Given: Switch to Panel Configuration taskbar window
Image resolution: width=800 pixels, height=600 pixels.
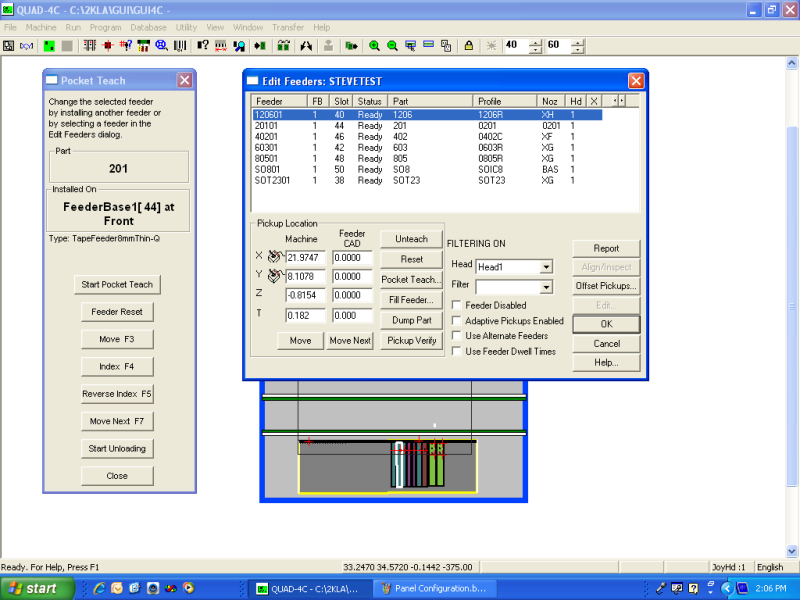Looking at the screenshot, I should tap(433, 588).
